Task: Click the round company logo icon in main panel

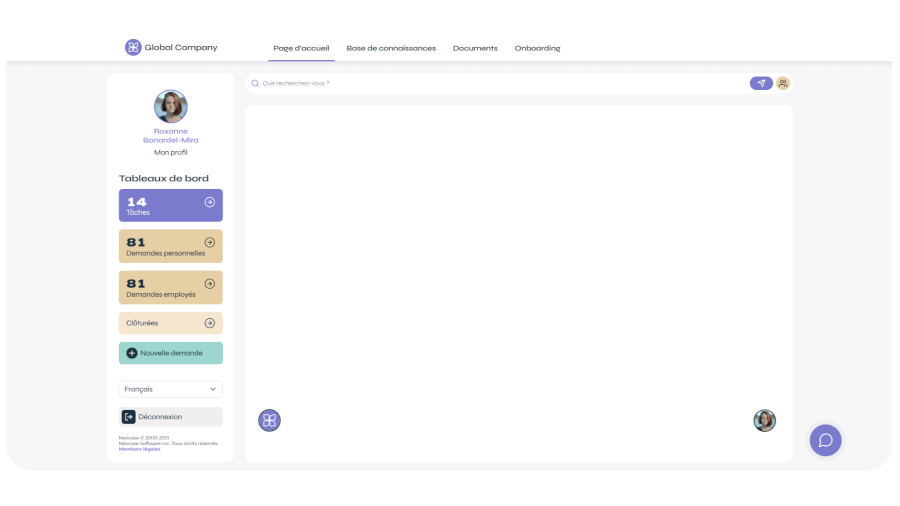Action: click(x=269, y=421)
